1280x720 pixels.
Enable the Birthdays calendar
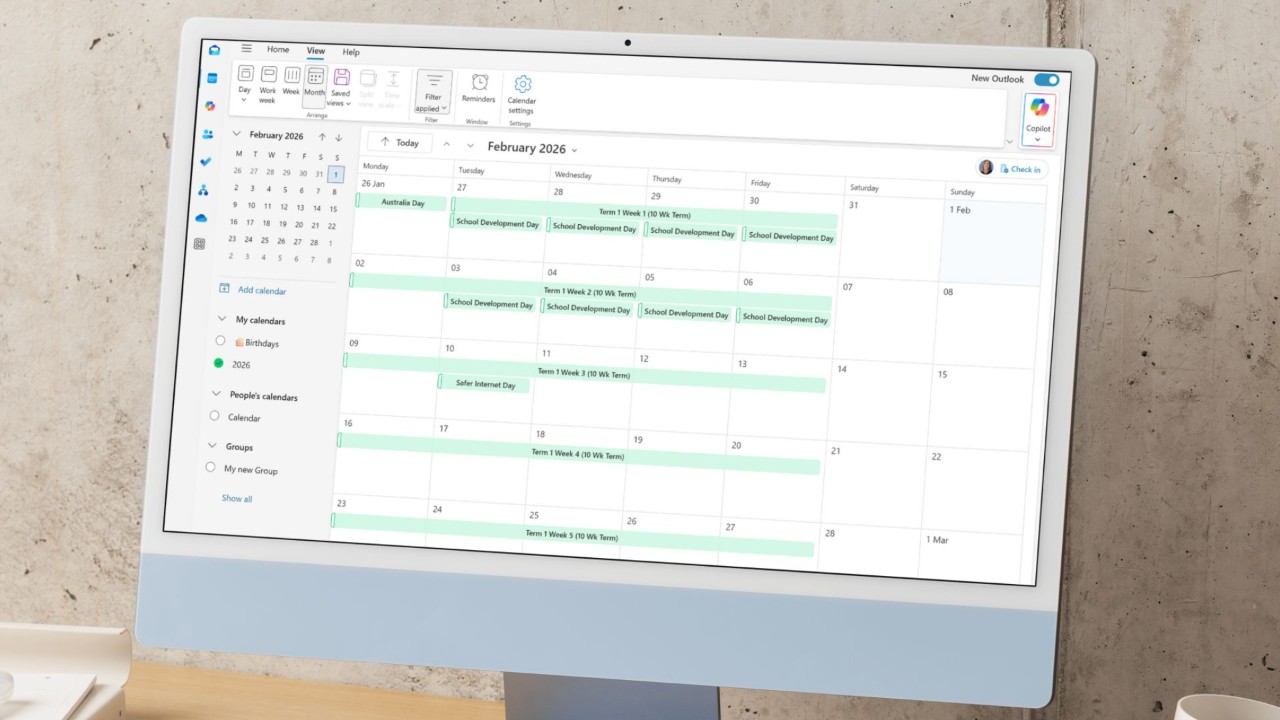(x=220, y=341)
